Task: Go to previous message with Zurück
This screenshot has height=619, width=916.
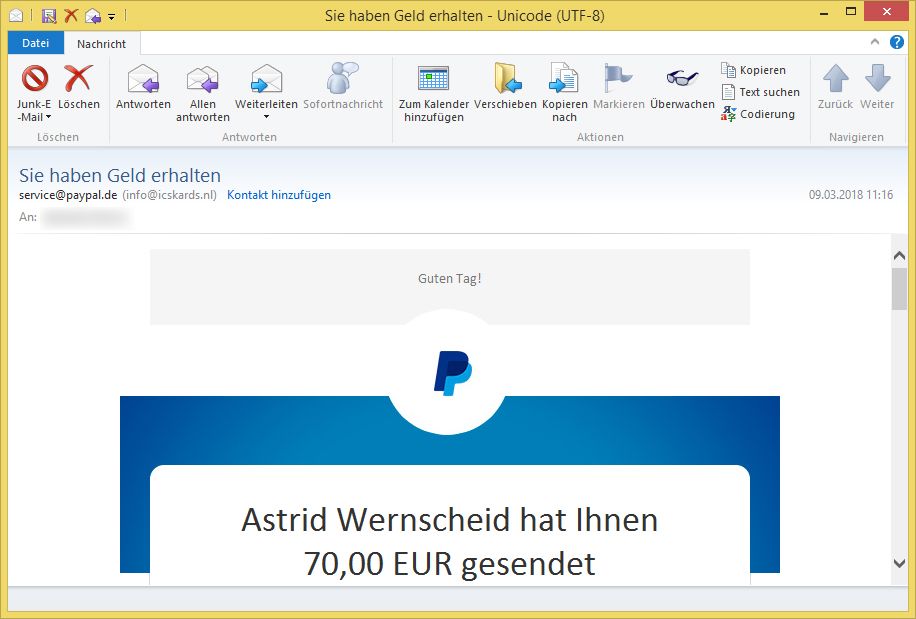Action: click(x=835, y=88)
